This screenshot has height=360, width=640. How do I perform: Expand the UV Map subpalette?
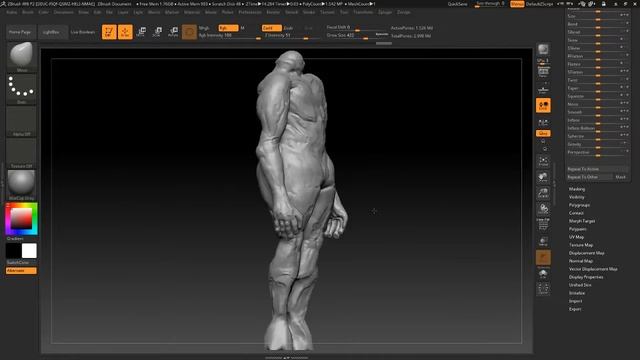(x=576, y=237)
